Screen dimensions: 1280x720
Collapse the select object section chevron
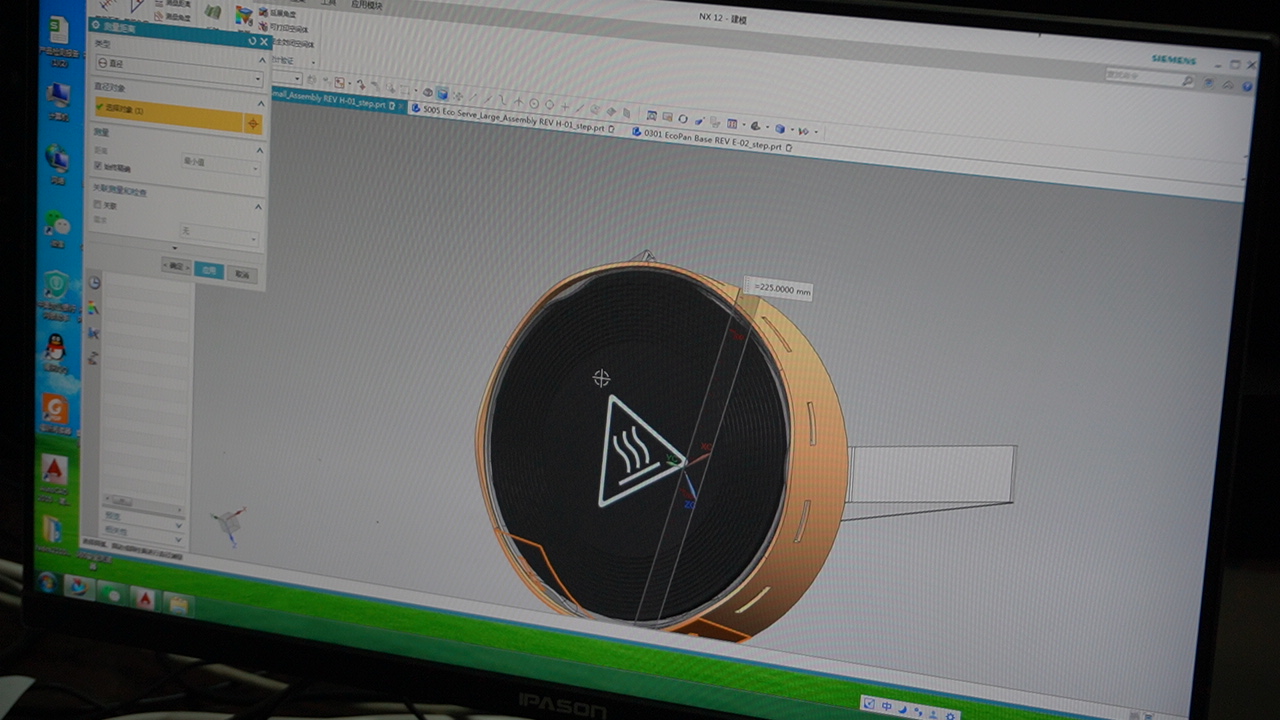260,103
